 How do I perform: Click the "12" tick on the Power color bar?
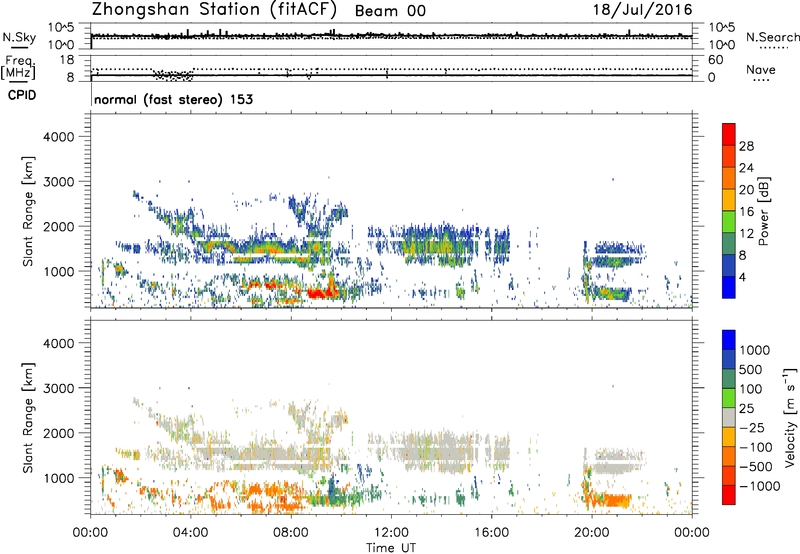click(x=746, y=234)
